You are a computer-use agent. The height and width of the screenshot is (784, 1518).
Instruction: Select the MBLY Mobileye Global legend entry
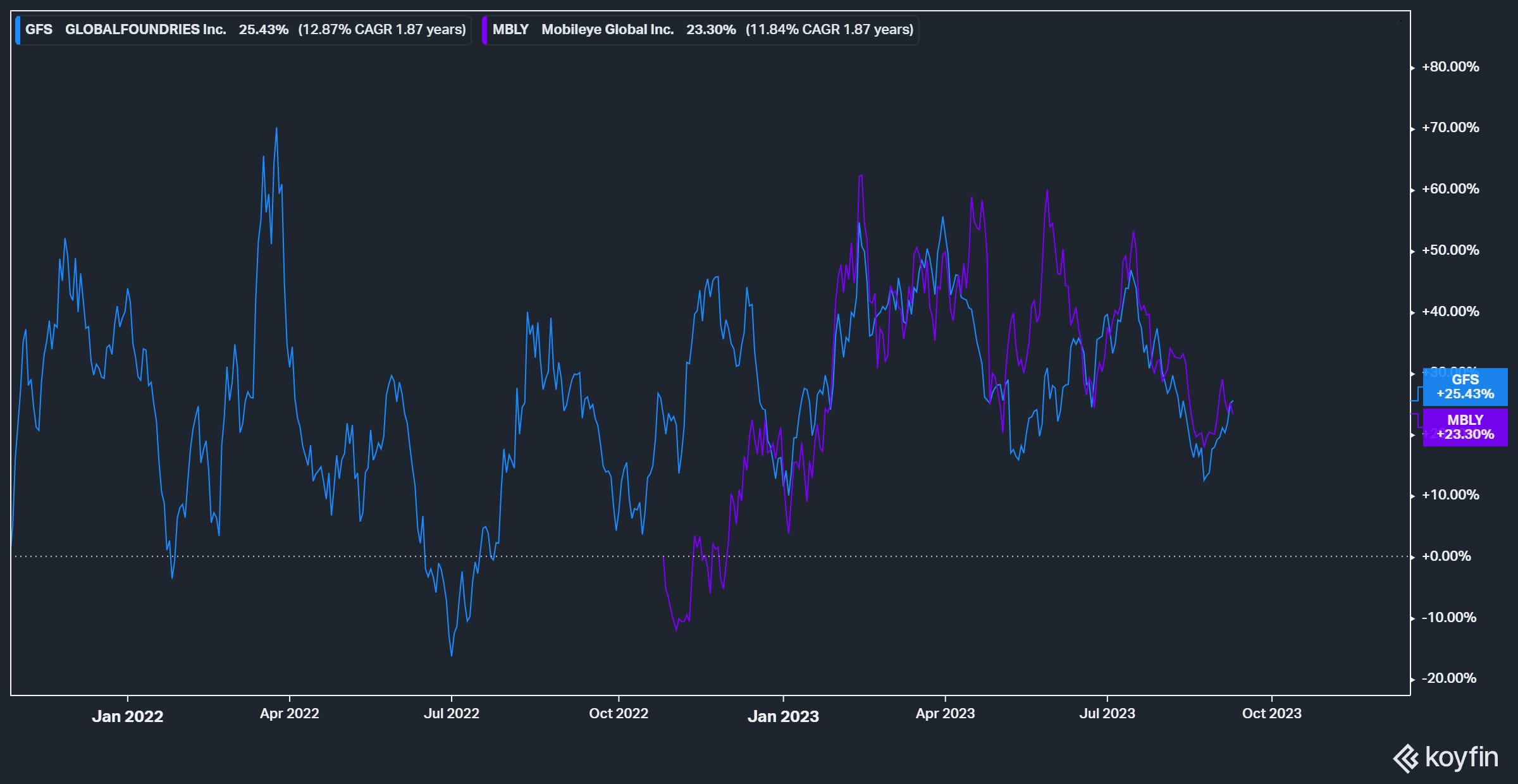click(583, 30)
